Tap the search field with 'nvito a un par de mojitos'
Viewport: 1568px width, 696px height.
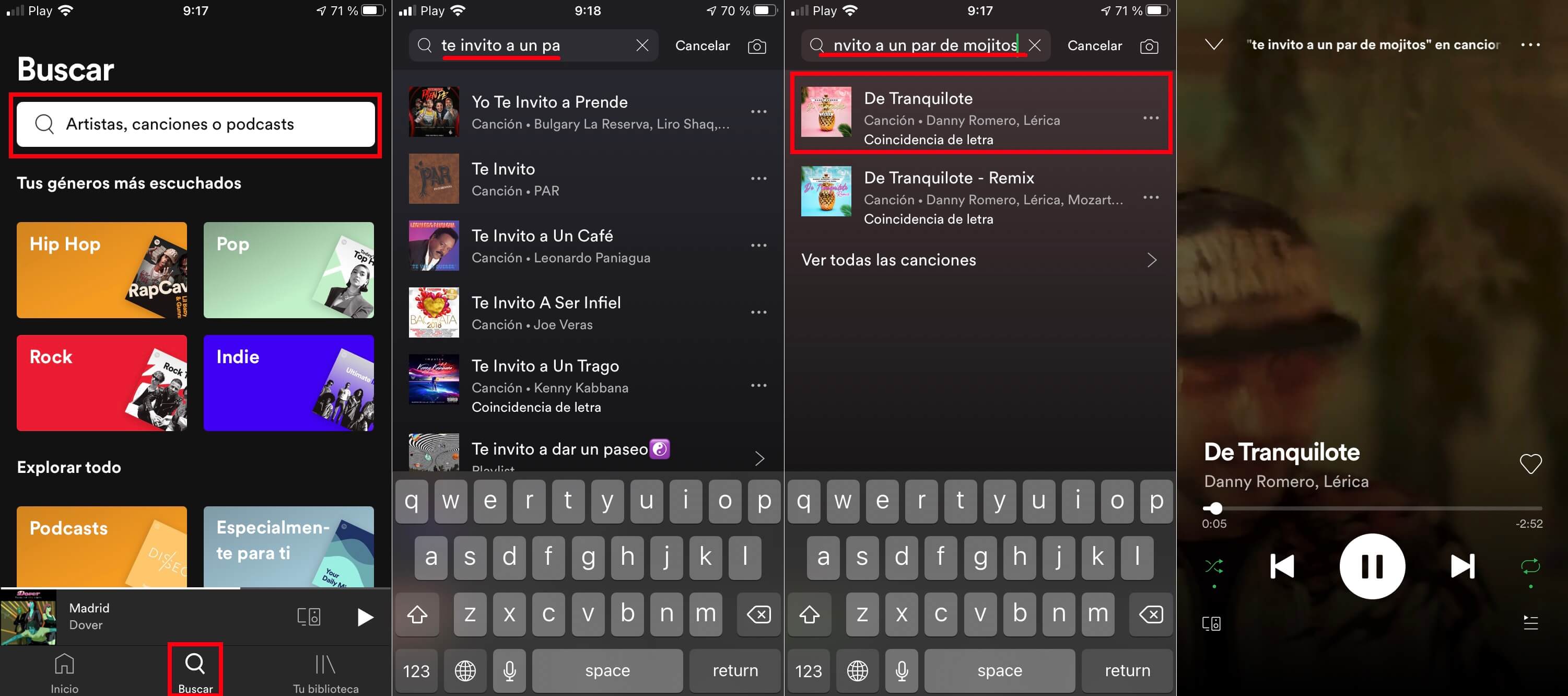pos(925,45)
